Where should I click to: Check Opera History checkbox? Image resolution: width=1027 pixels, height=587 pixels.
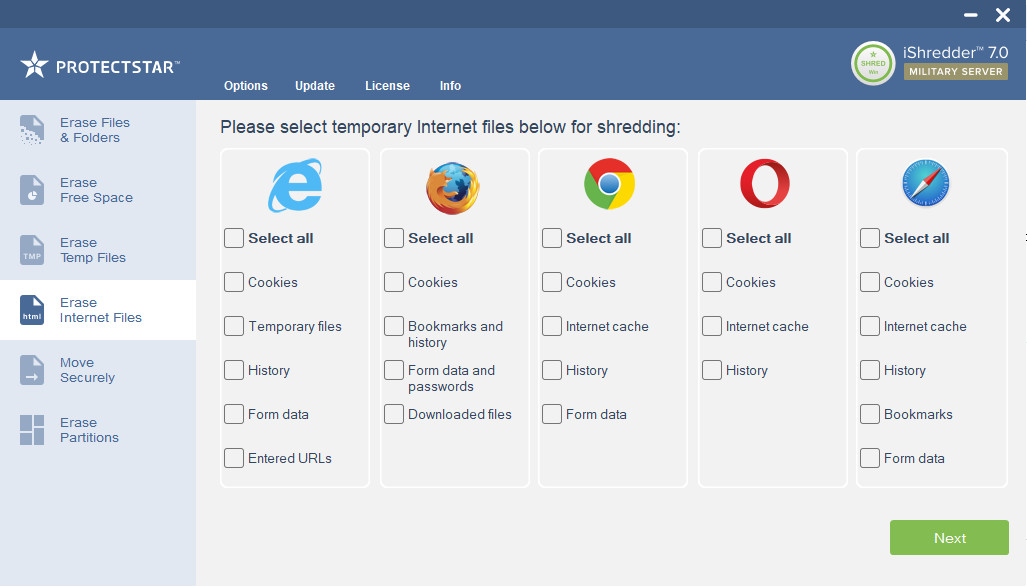[711, 370]
